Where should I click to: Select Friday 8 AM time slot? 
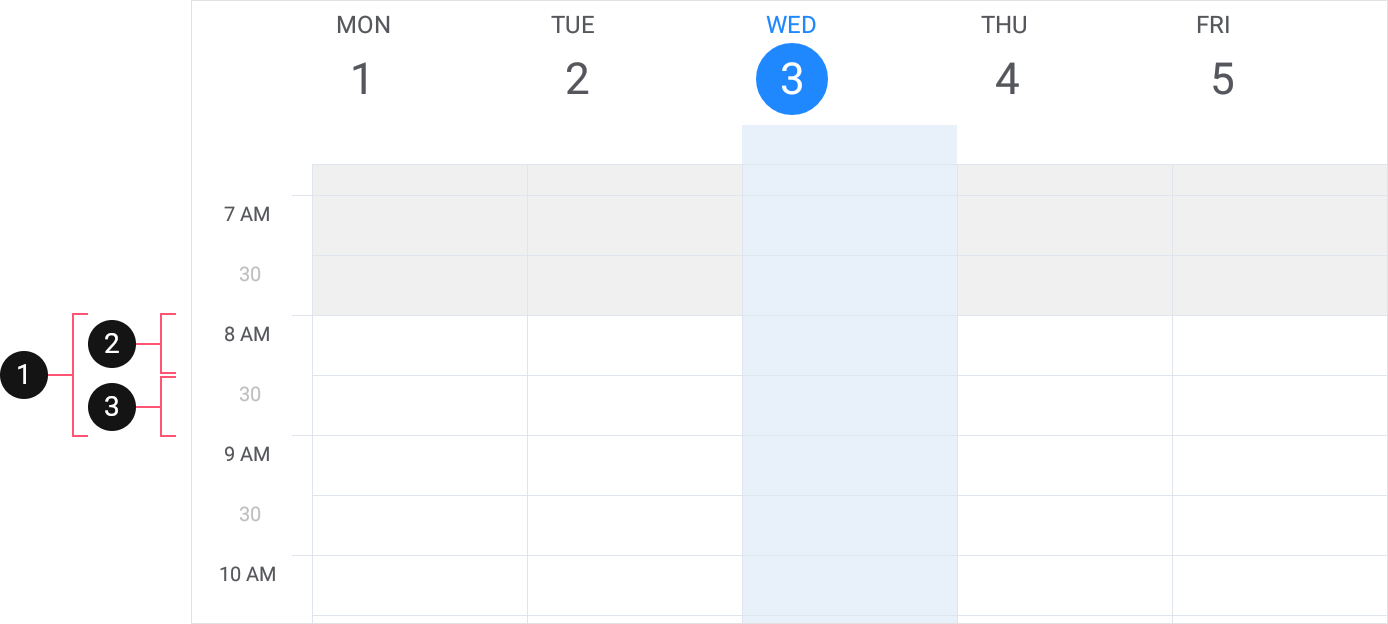1280,346
